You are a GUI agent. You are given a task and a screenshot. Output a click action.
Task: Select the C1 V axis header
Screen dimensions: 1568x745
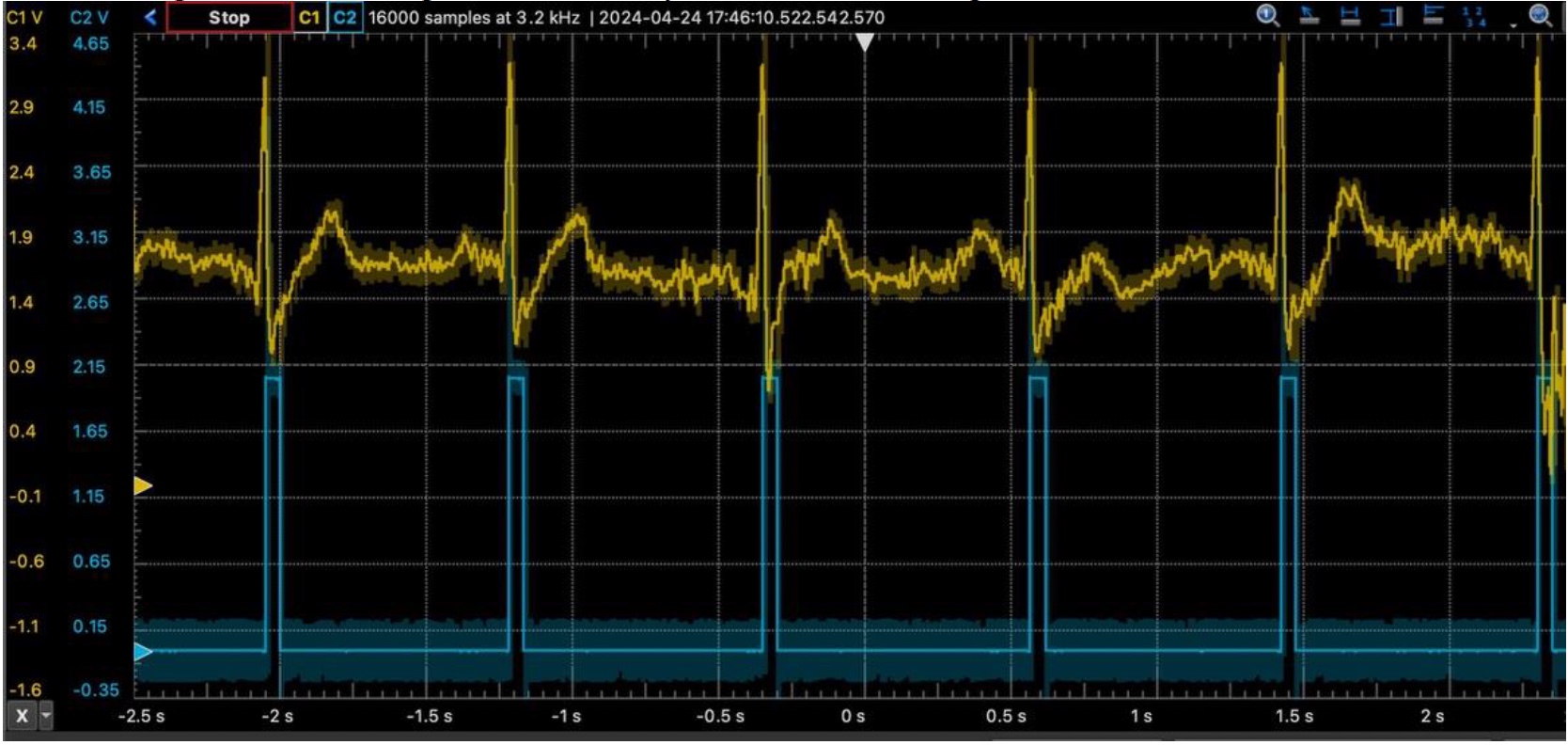point(24,17)
